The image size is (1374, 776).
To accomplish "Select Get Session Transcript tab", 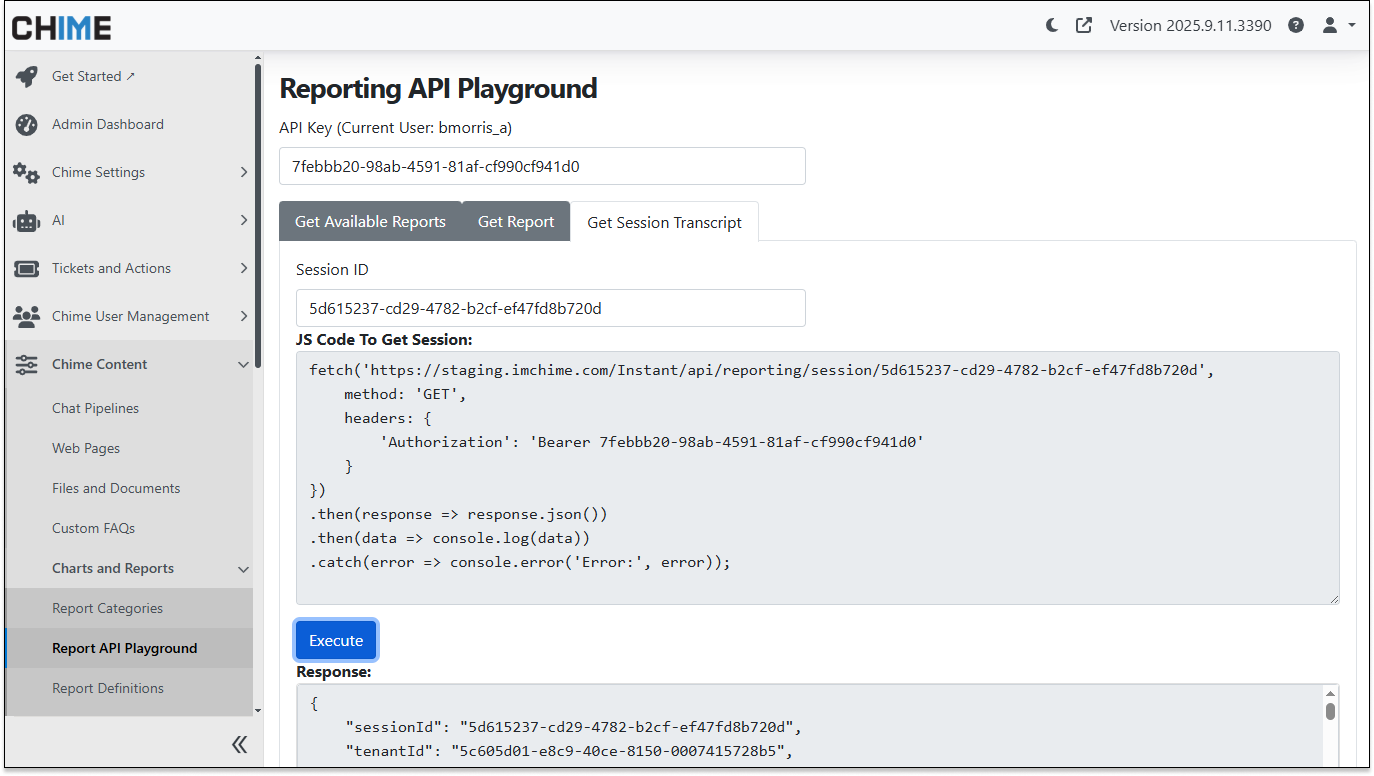I will [x=664, y=222].
